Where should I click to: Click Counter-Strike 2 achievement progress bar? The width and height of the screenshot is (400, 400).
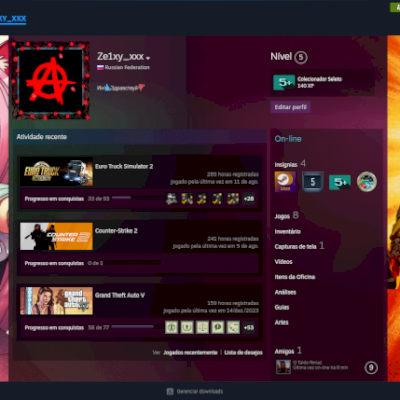133,263
